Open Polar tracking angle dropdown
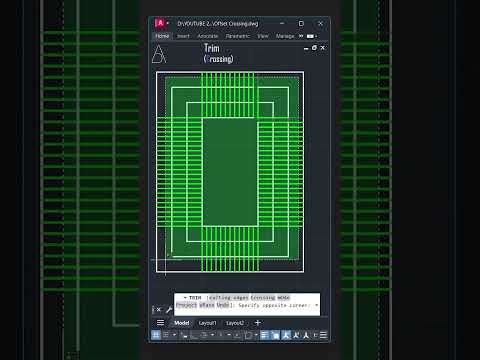480x360 pixels. click(x=212, y=335)
